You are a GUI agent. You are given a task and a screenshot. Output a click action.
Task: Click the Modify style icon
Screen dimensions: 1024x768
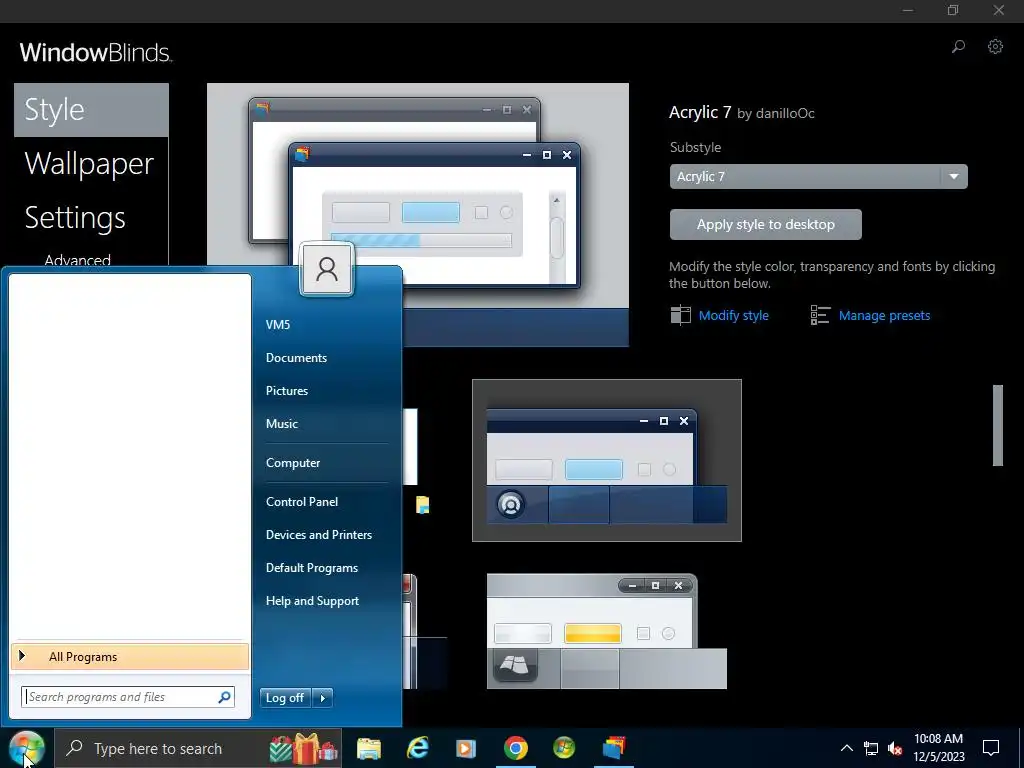680,315
